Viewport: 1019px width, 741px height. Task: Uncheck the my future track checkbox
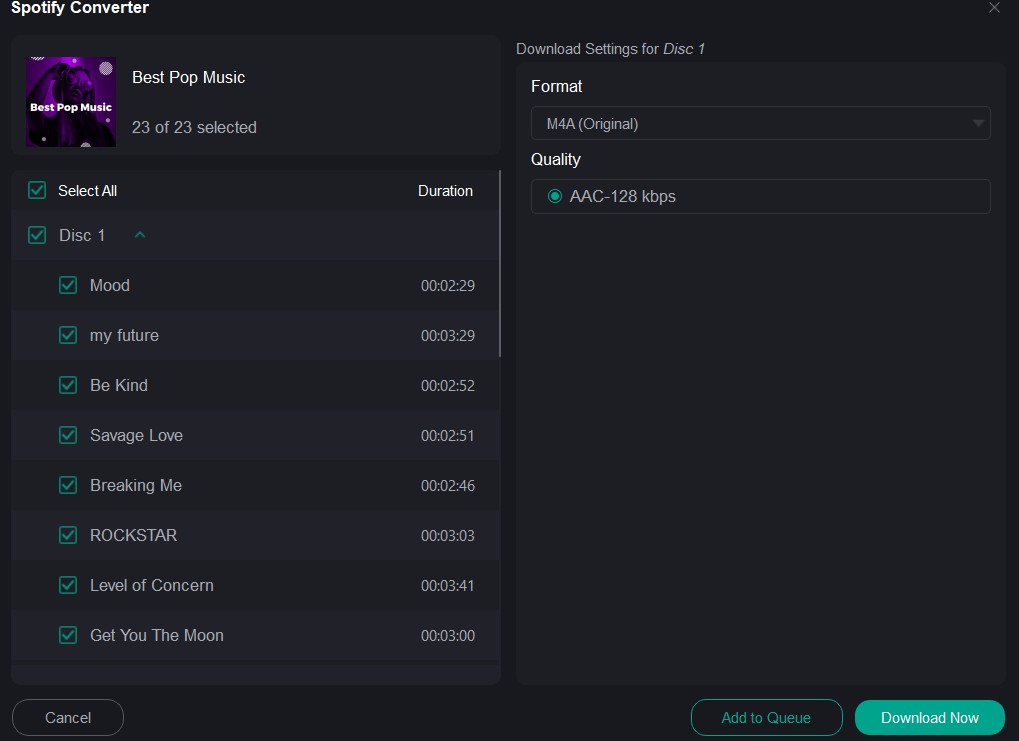pos(68,335)
